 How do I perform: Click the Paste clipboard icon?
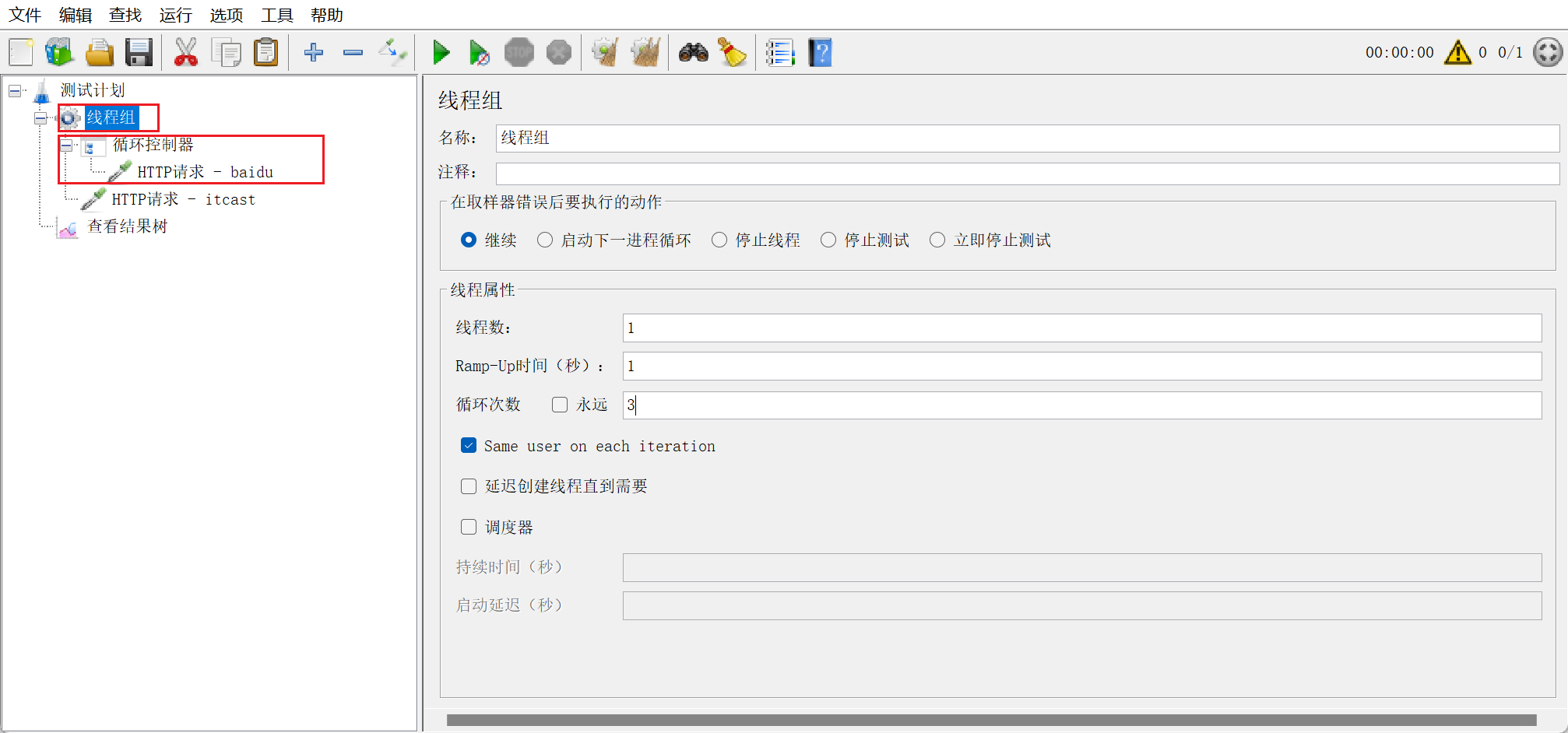click(266, 52)
